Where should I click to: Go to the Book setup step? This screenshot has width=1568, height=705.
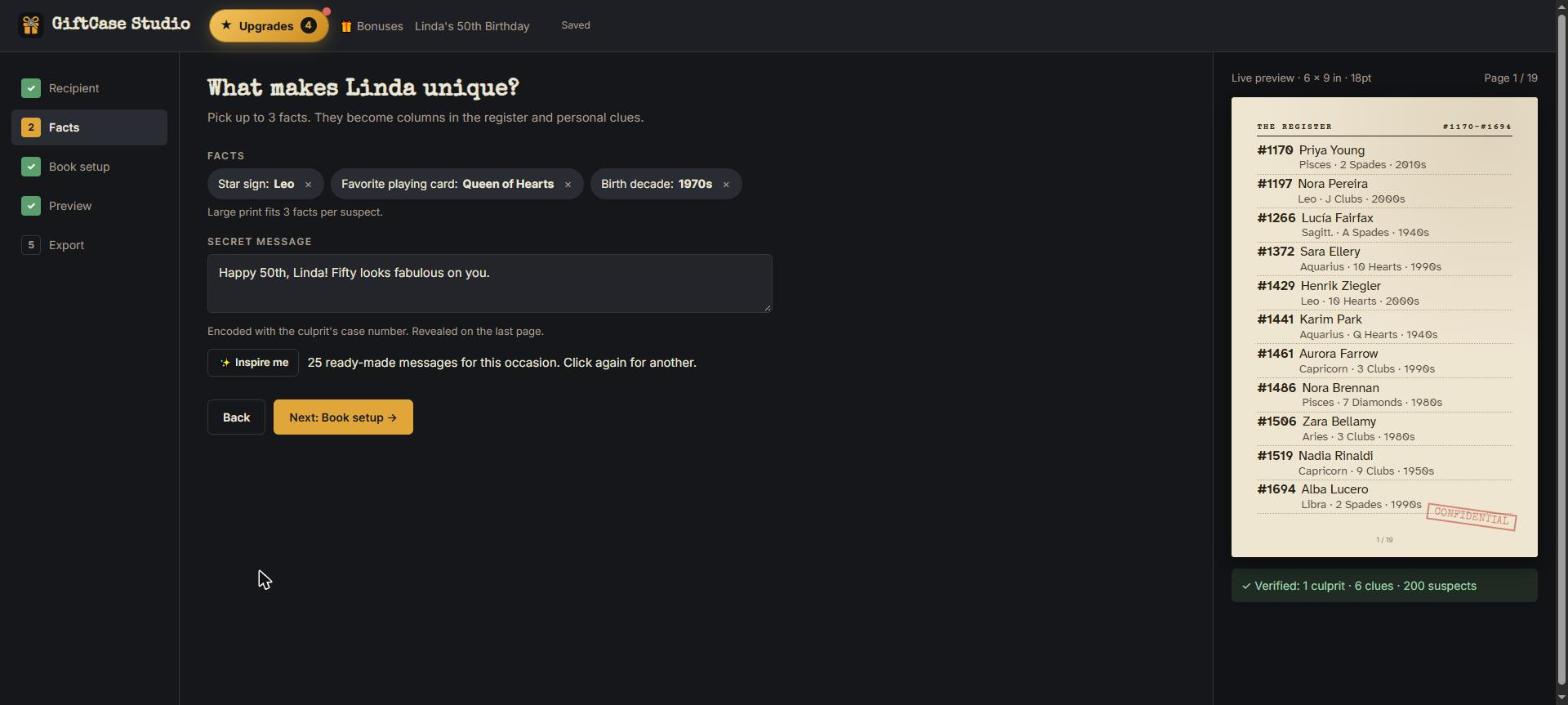(x=89, y=166)
